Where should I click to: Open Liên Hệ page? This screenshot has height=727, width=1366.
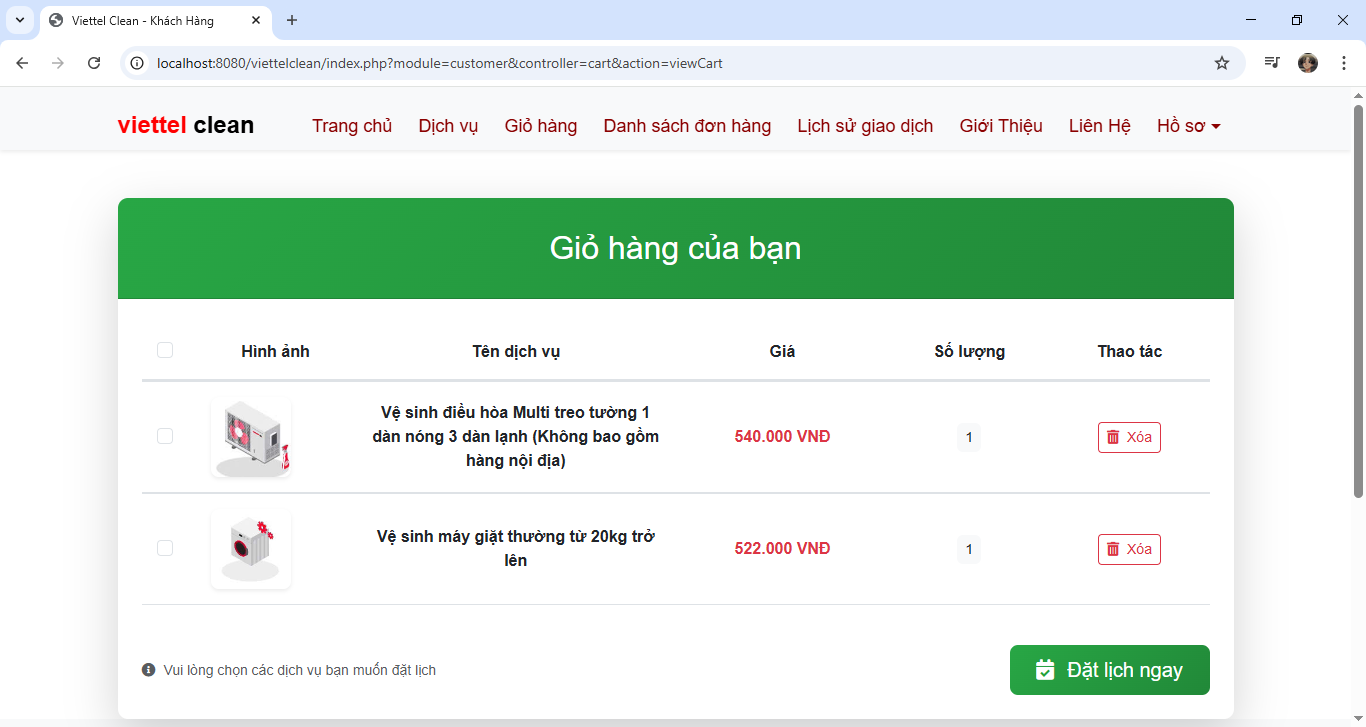(1100, 126)
